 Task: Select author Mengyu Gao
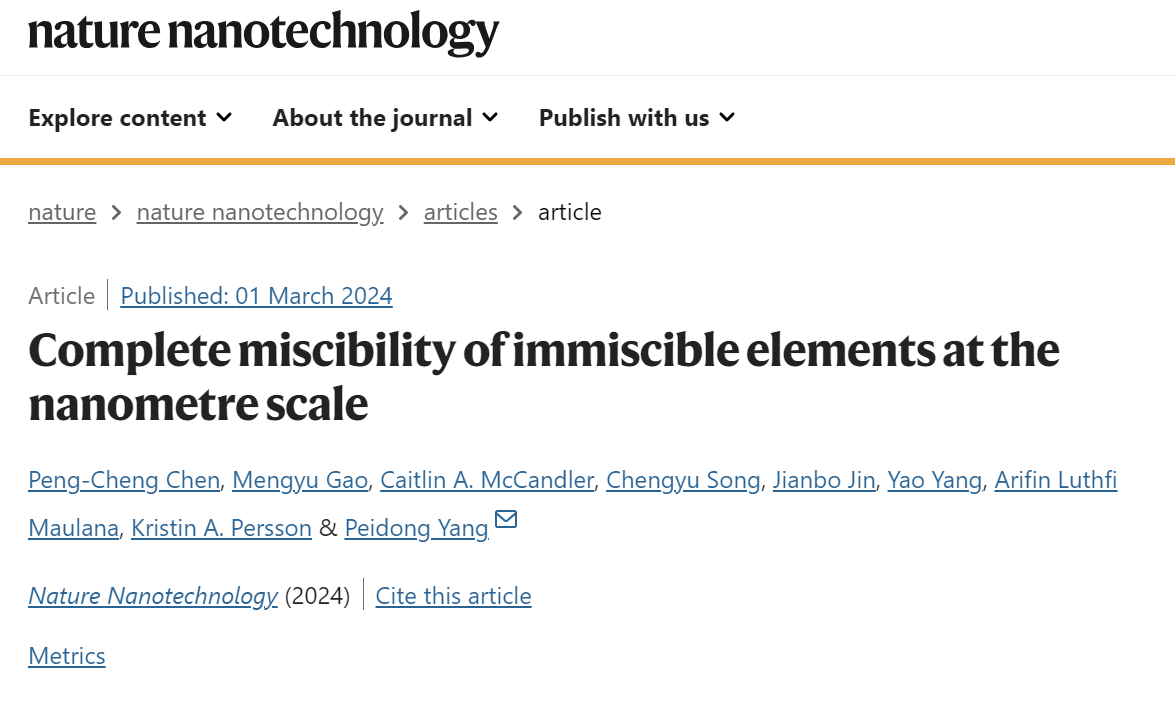coord(300,479)
